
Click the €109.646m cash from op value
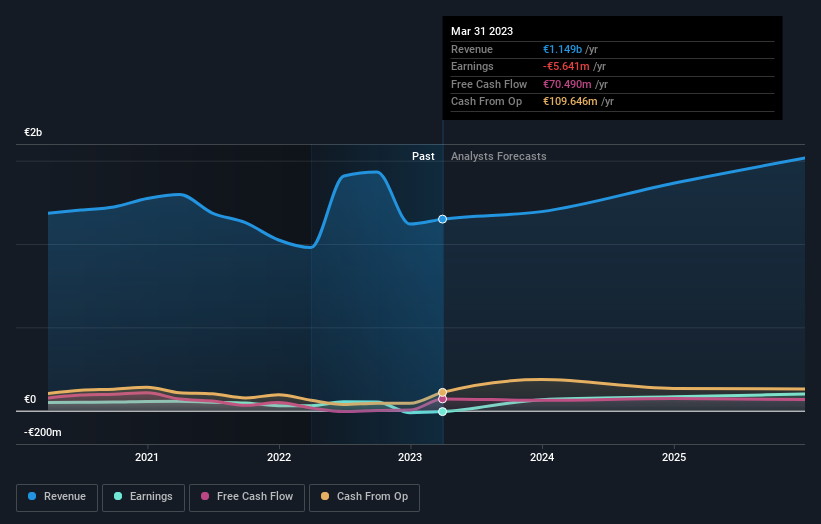click(570, 102)
